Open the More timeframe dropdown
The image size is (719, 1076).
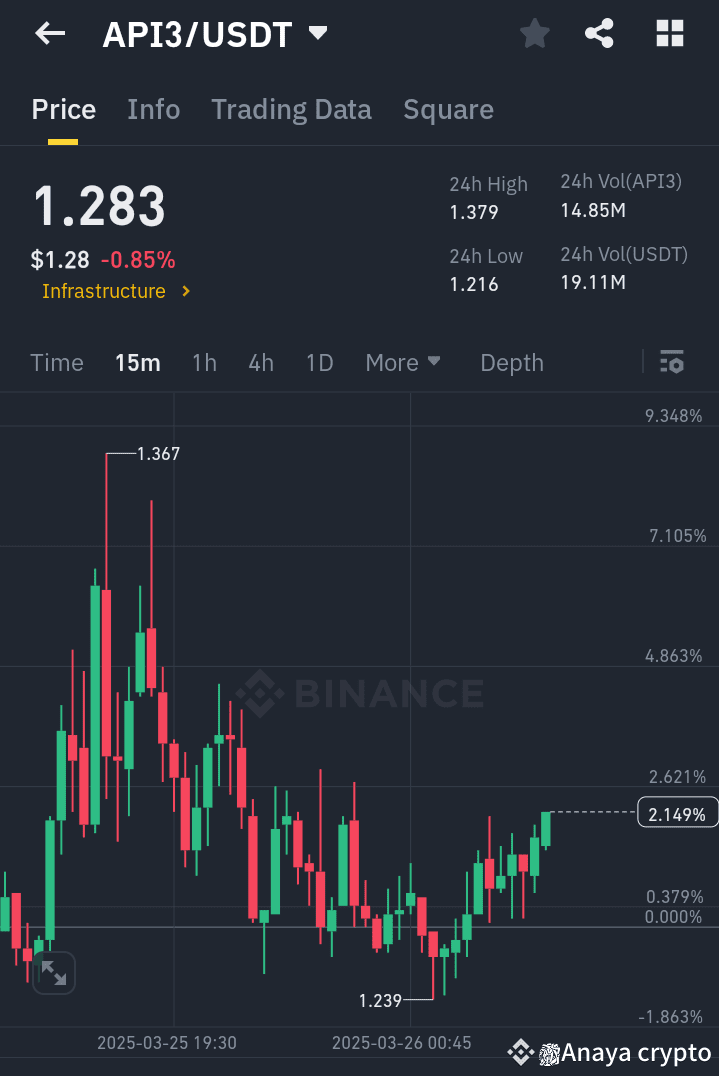coord(403,363)
